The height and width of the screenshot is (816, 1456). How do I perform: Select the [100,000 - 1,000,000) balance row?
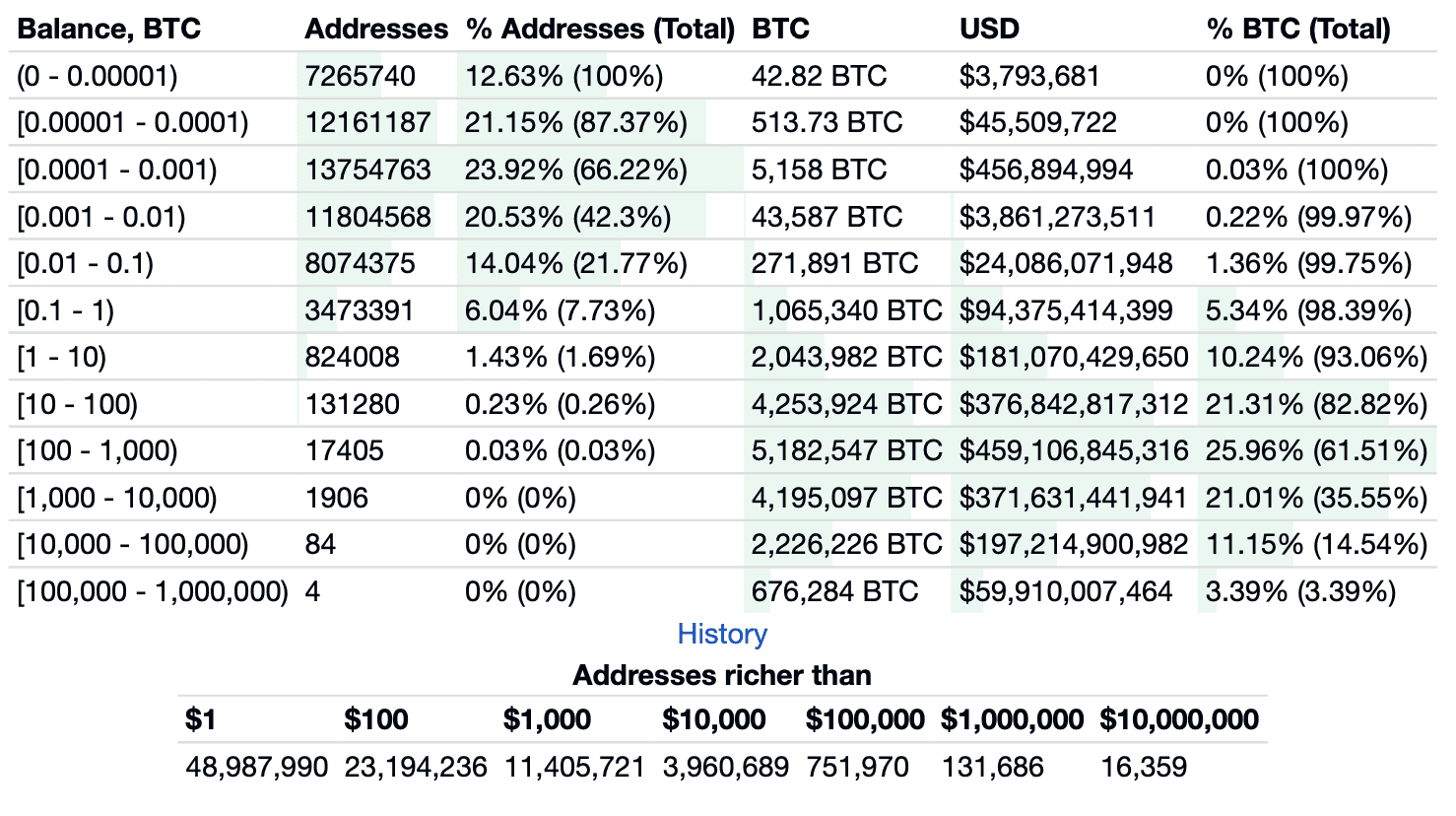153,591
